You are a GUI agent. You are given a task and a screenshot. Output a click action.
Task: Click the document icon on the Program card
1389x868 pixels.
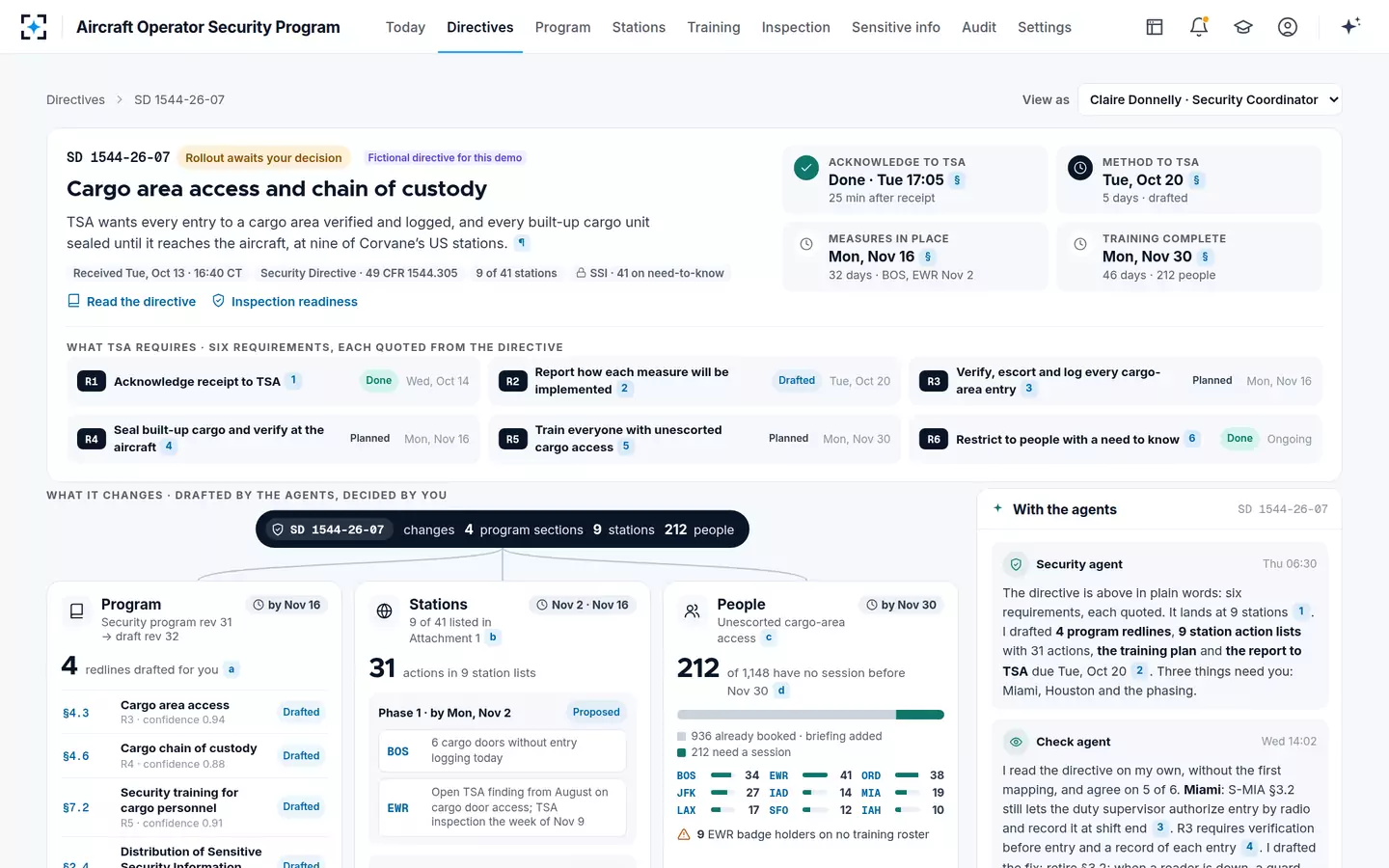[x=76, y=610]
